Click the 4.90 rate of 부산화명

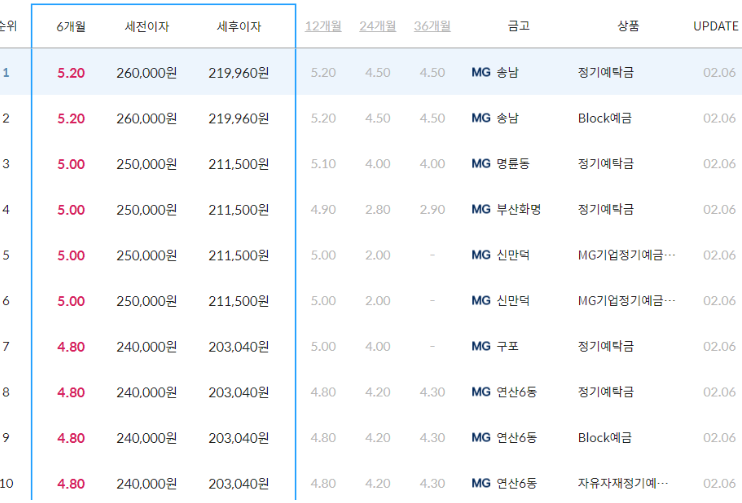[x=323, y=210]
